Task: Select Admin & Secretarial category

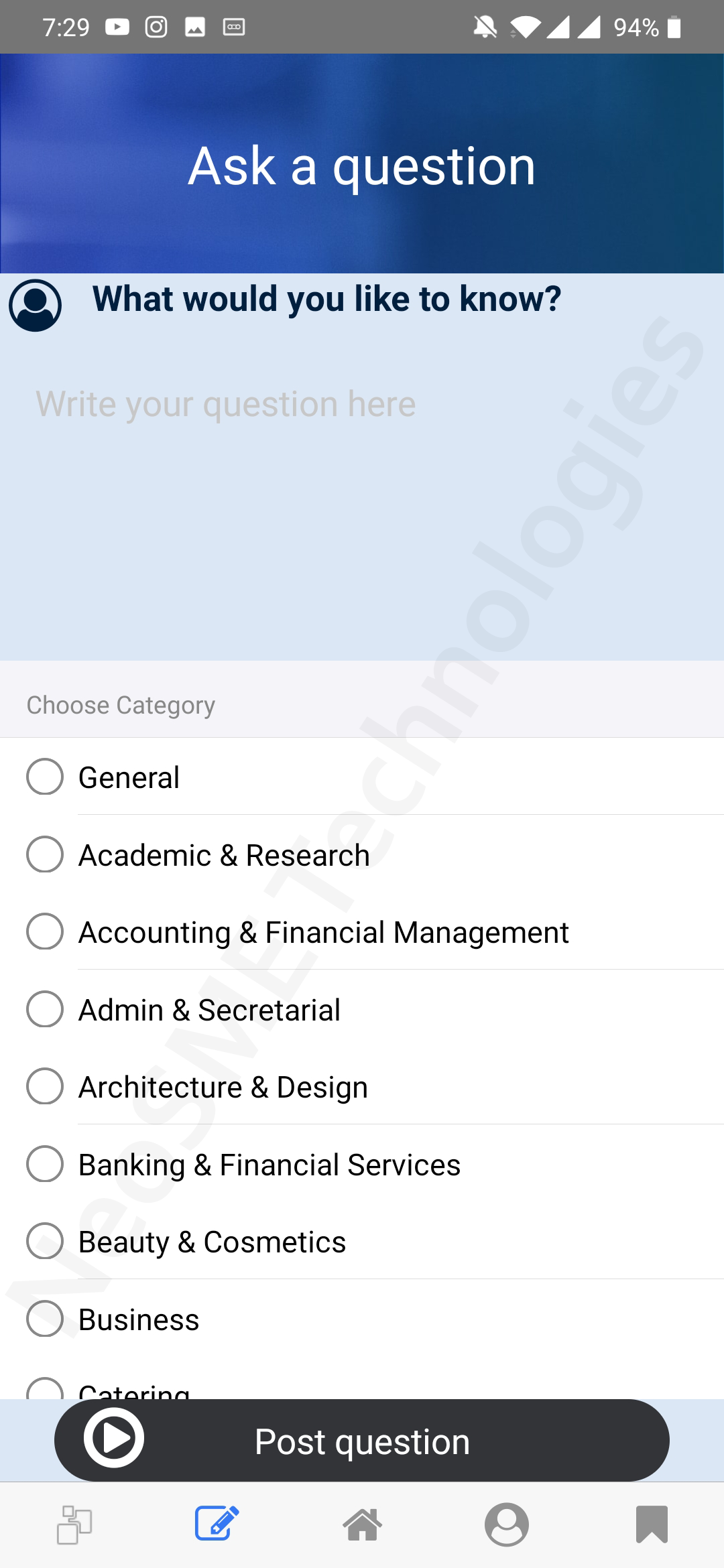Action: 44,1010
